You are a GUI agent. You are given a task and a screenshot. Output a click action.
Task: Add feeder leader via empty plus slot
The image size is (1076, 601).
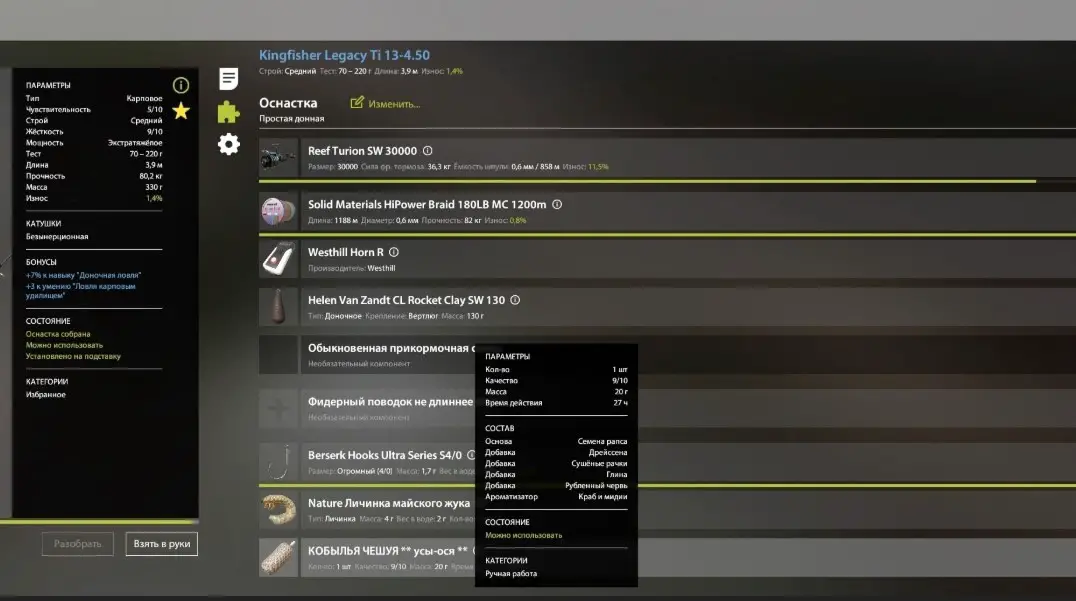tap(278, 409)
